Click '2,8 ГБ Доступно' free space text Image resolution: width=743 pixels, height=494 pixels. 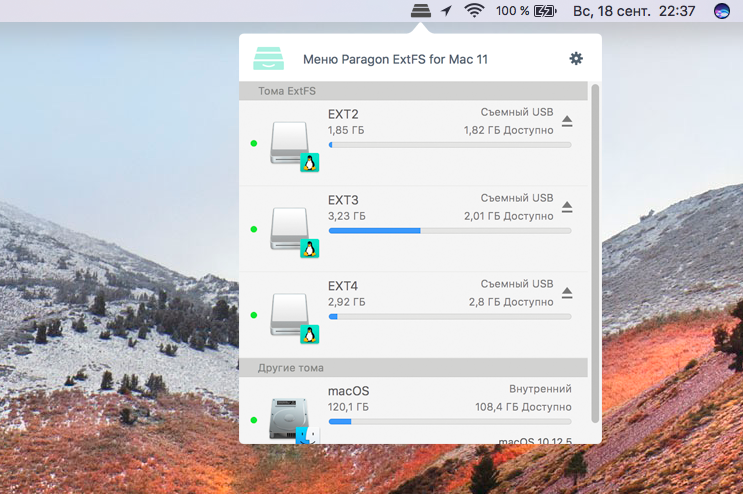click(x=511, y=302)
